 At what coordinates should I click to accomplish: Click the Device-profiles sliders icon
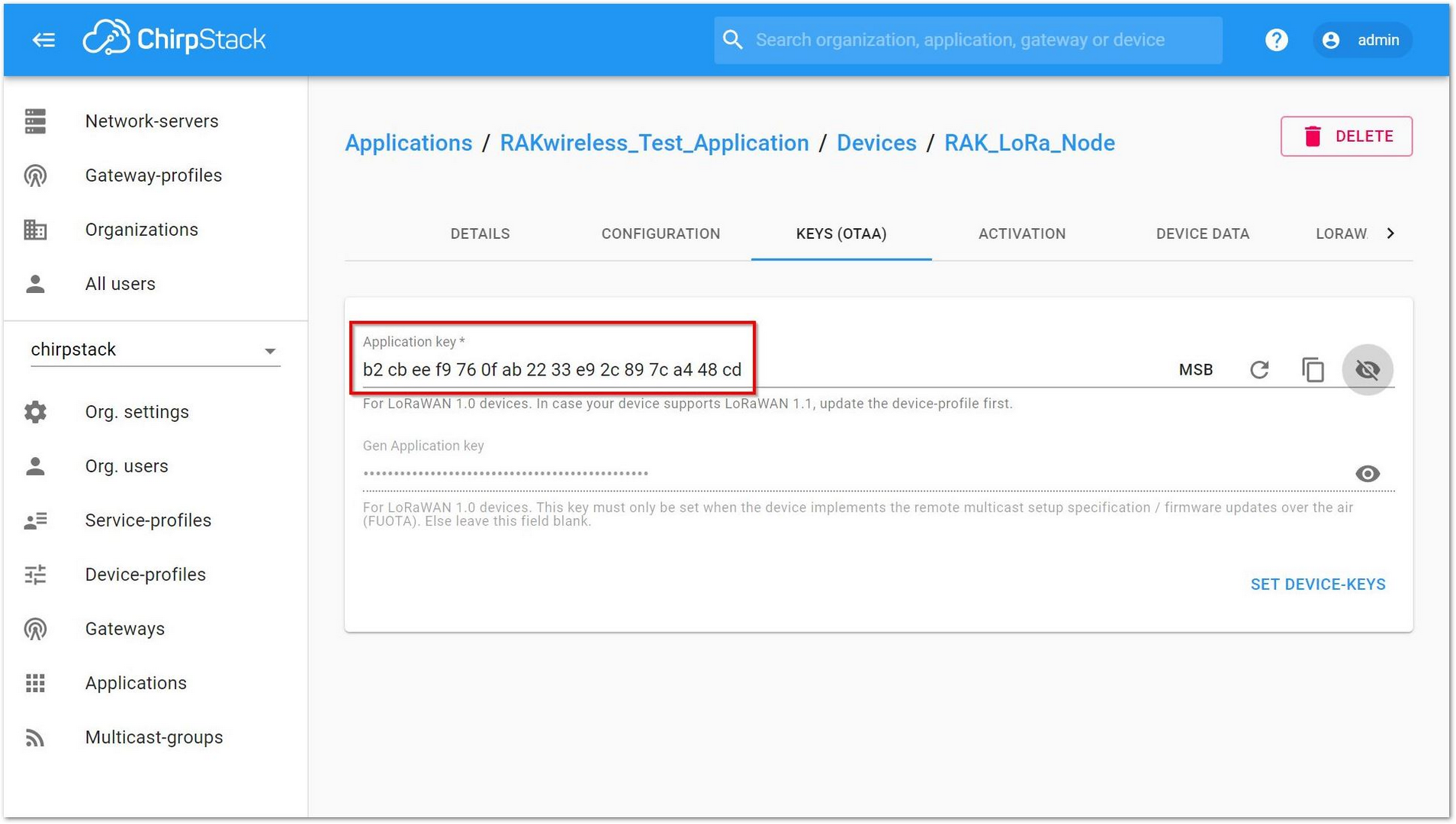click(35, 575)
